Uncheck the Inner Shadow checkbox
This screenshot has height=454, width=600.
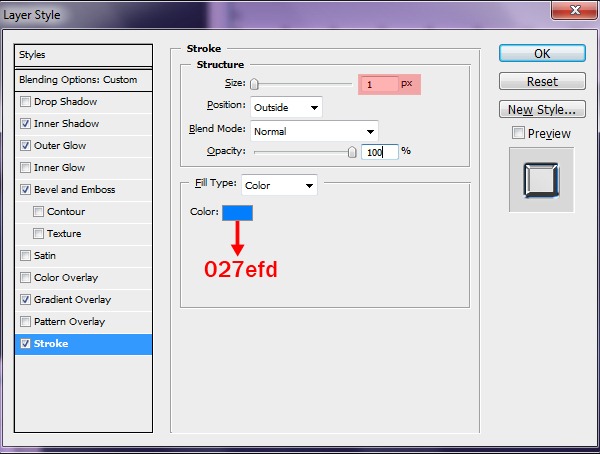pyautogui.click(x=25, y=124)
